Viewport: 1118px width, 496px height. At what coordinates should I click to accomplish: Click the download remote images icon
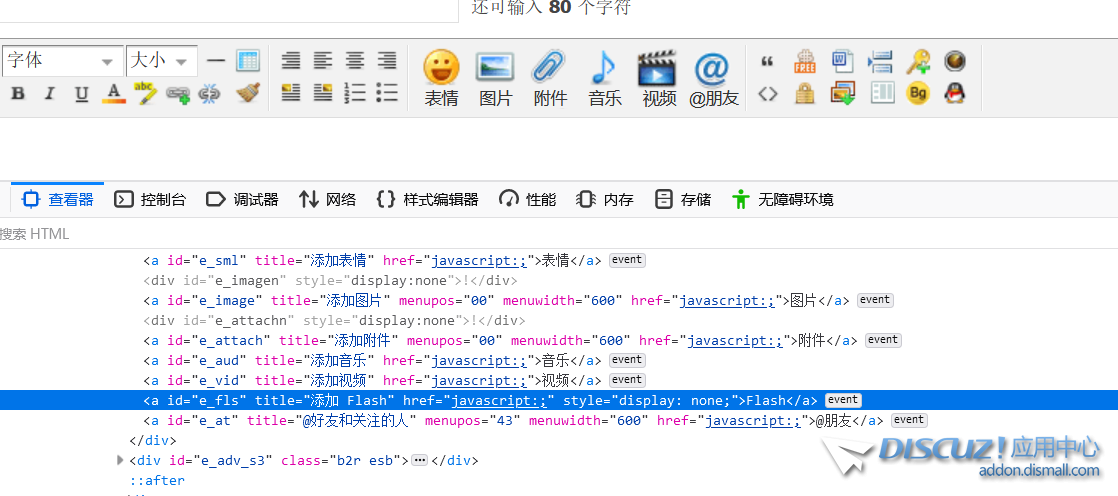(x=843, y=93)
